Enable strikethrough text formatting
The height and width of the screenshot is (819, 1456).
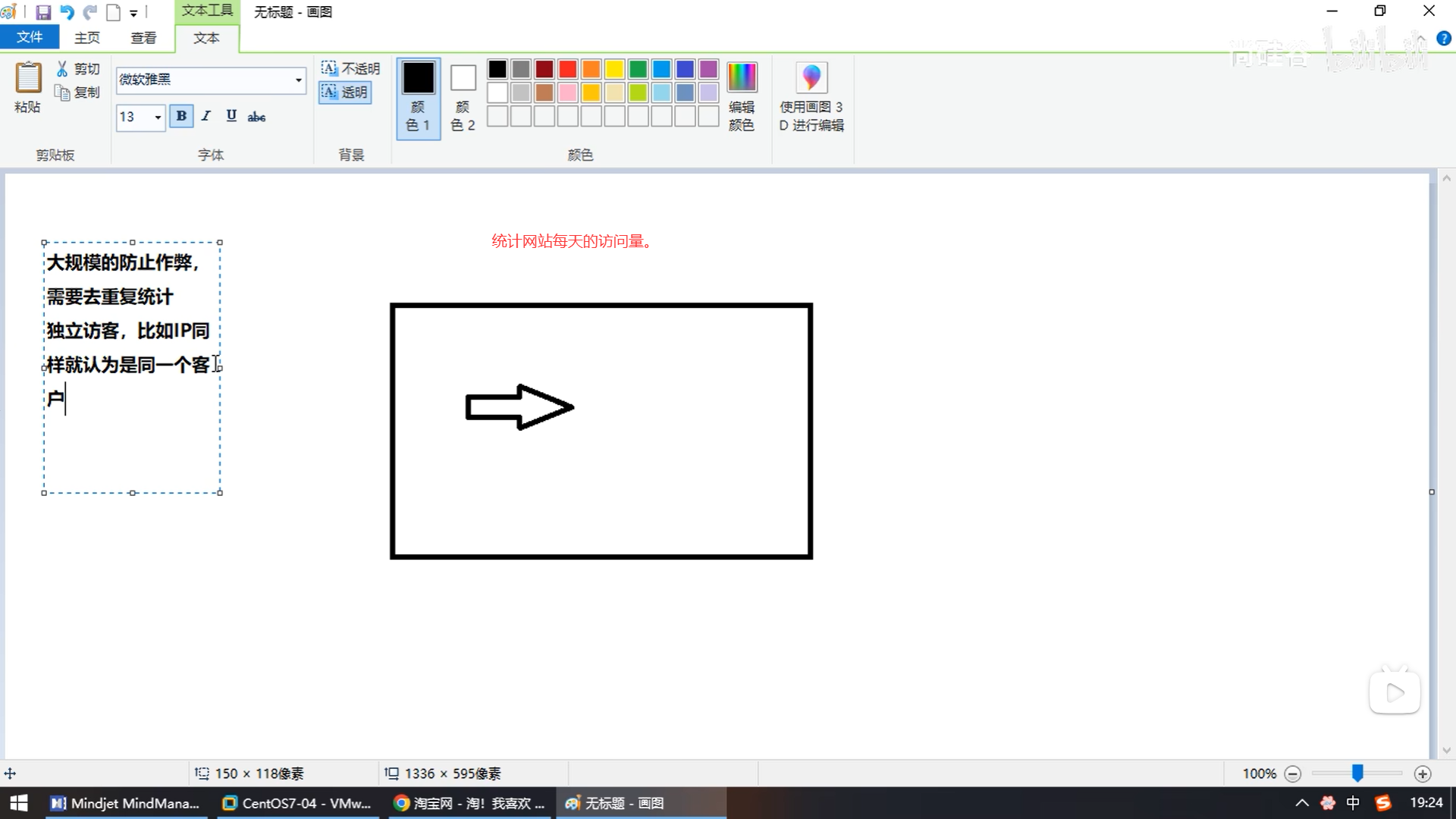tap(256, 116)
